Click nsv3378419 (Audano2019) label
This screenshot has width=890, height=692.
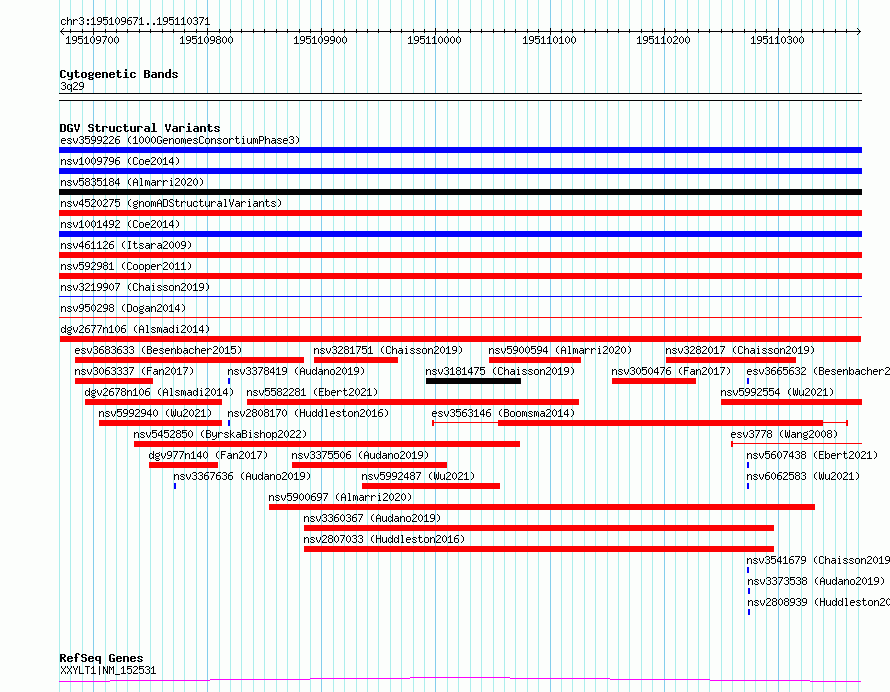(x=296, y=371)
